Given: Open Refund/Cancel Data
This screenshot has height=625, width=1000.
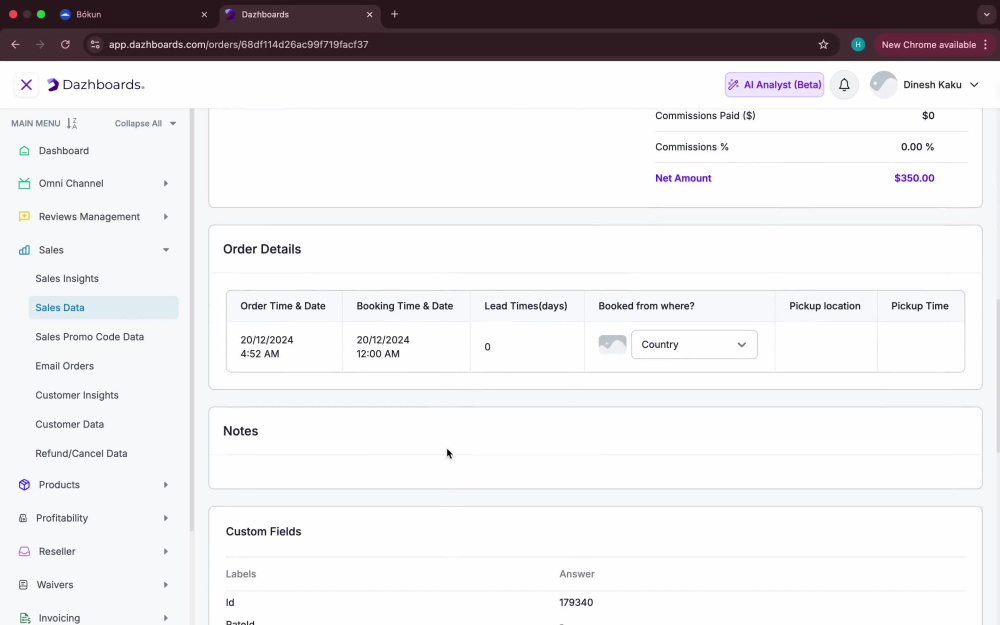Looking at the screenshot, I should [x=81, y=453].
